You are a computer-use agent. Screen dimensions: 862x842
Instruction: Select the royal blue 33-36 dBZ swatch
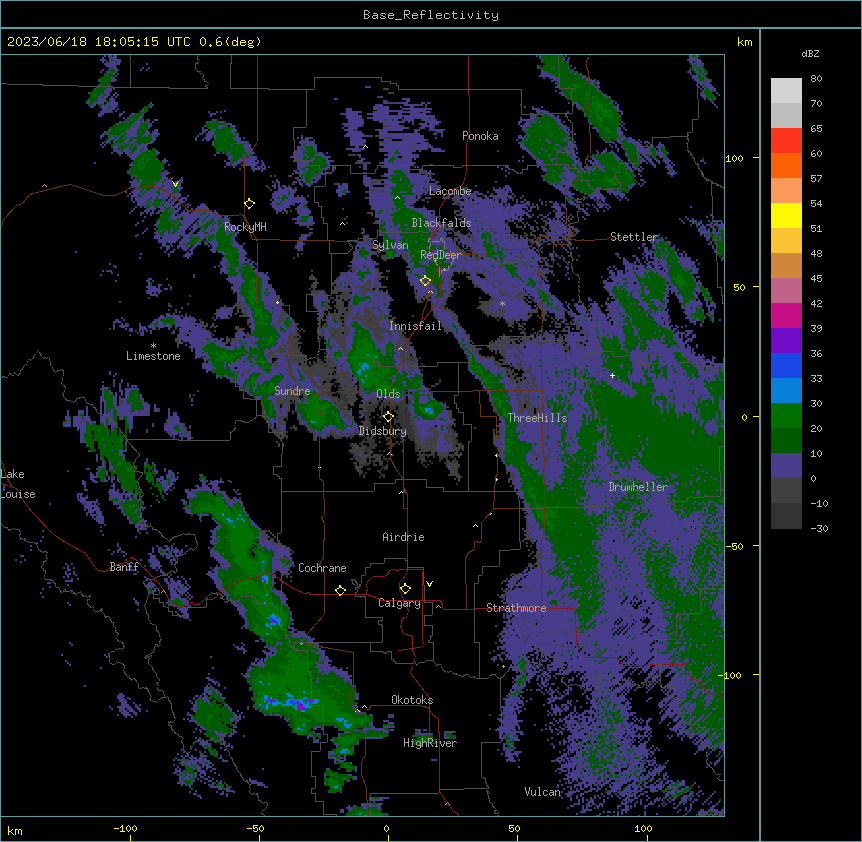click(786, 365)
